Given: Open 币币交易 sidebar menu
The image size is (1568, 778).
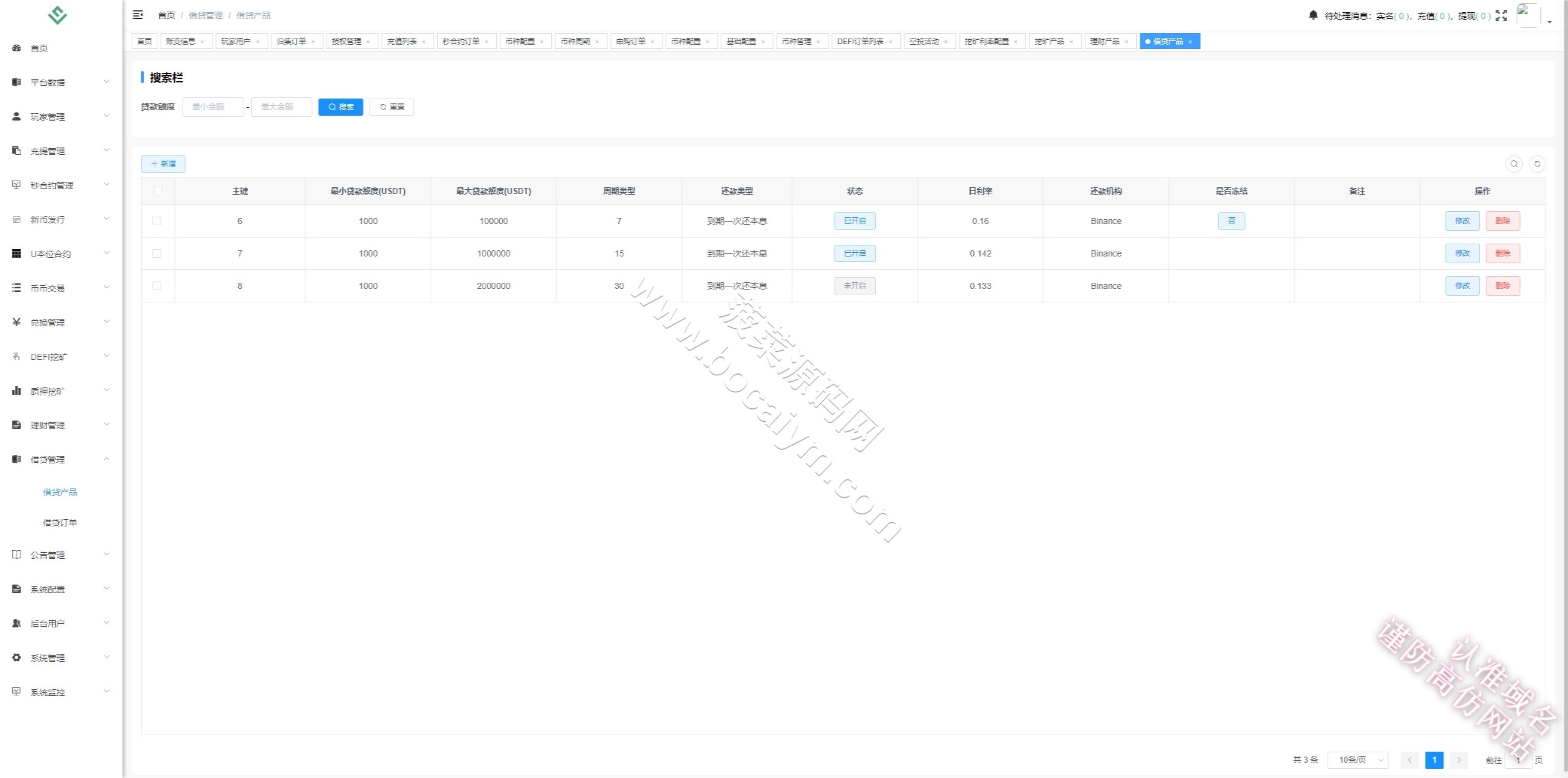Looking at the screenshot, I should (61, 288).
